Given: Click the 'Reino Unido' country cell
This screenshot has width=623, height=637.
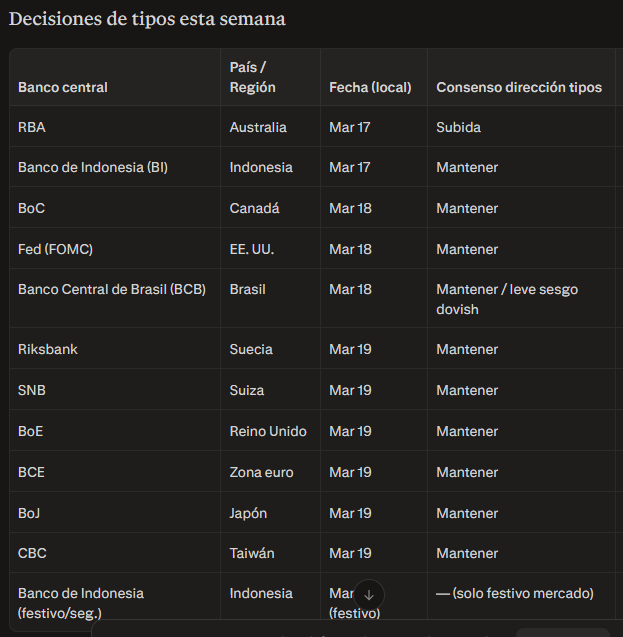Looking at the screenshot, I should click(x=268, y=431).
